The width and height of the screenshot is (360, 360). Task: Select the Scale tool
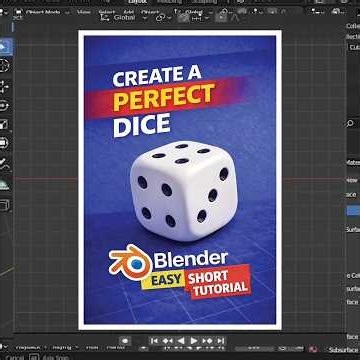click(5, 125)
